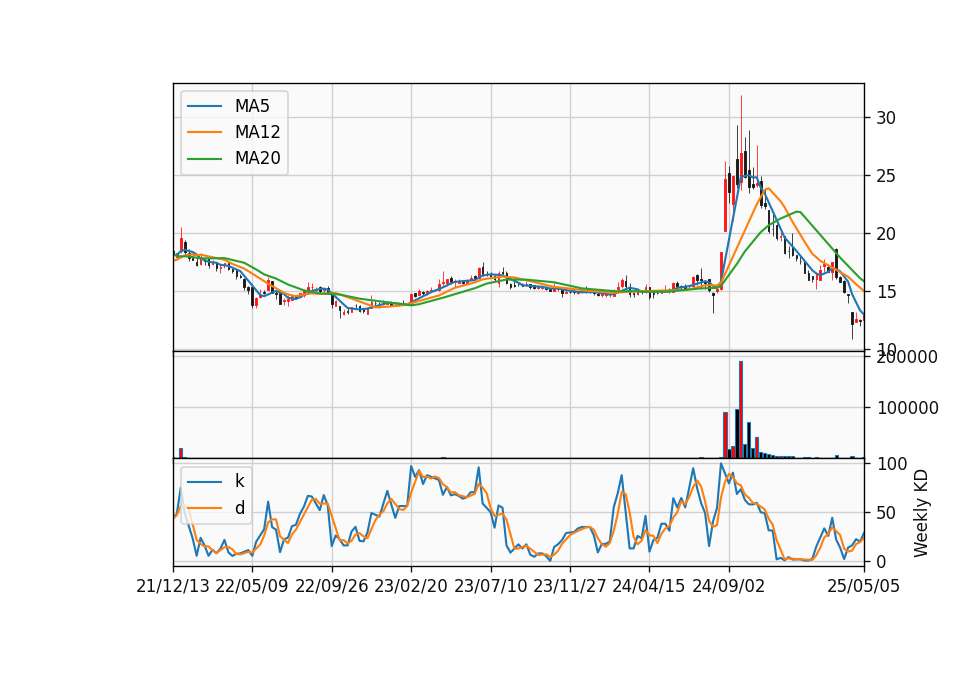Click the MA5 legend label
960x690 pixels.
pyautogui.click(x=252, y=106)
